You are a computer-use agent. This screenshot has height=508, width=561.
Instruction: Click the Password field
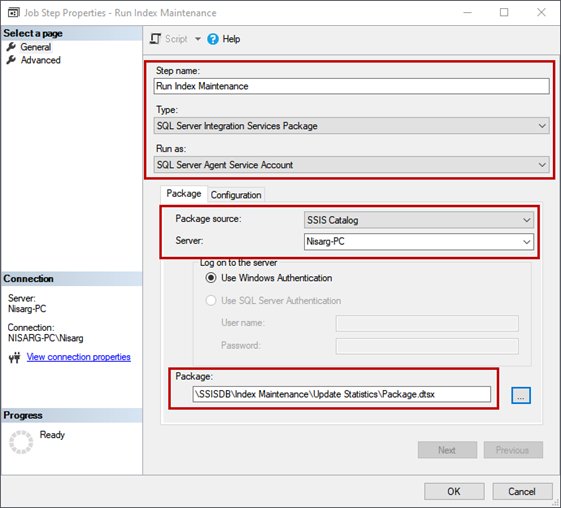427,346
